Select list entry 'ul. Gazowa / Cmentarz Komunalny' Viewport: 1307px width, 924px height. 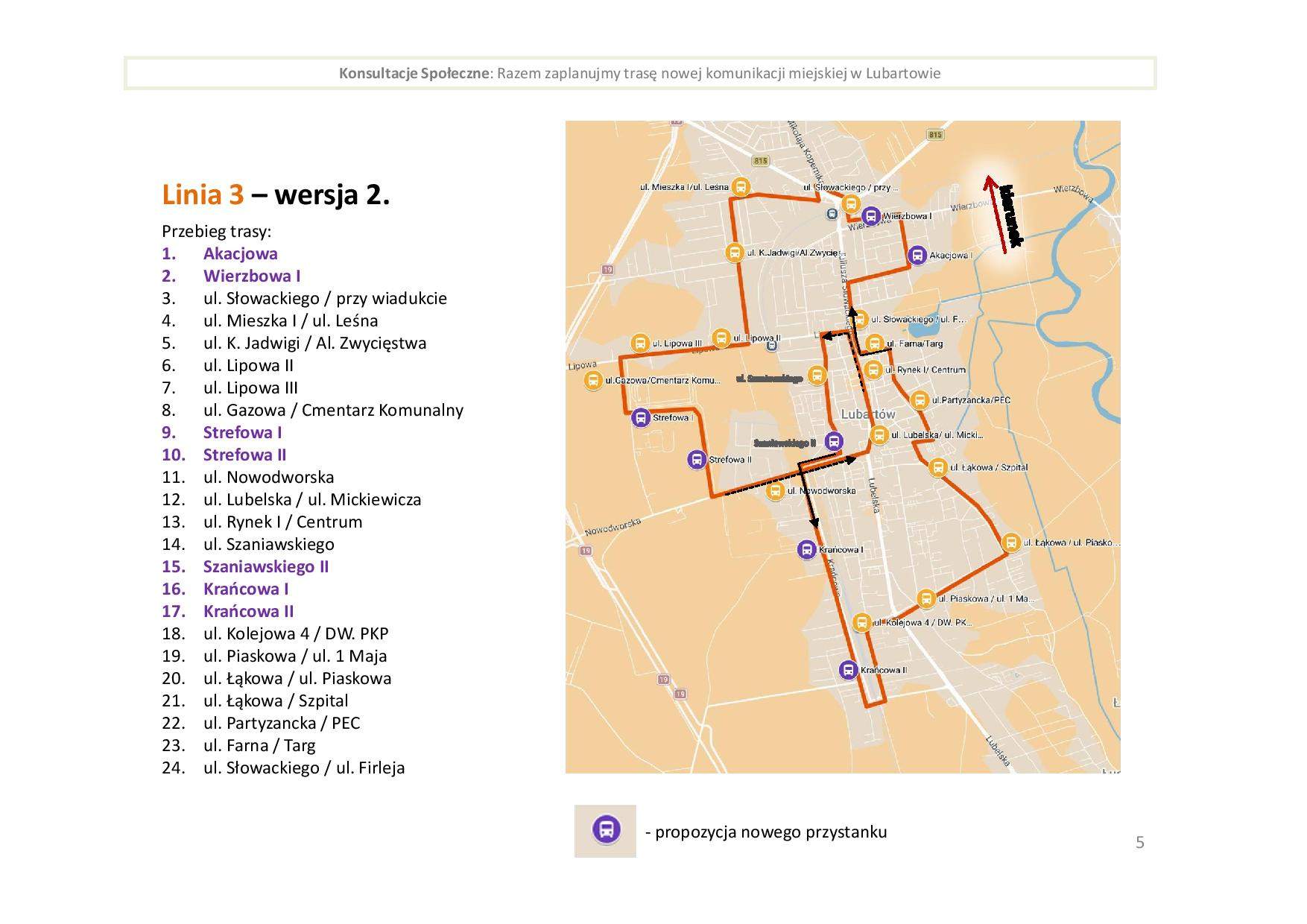[x=333, y=411]
